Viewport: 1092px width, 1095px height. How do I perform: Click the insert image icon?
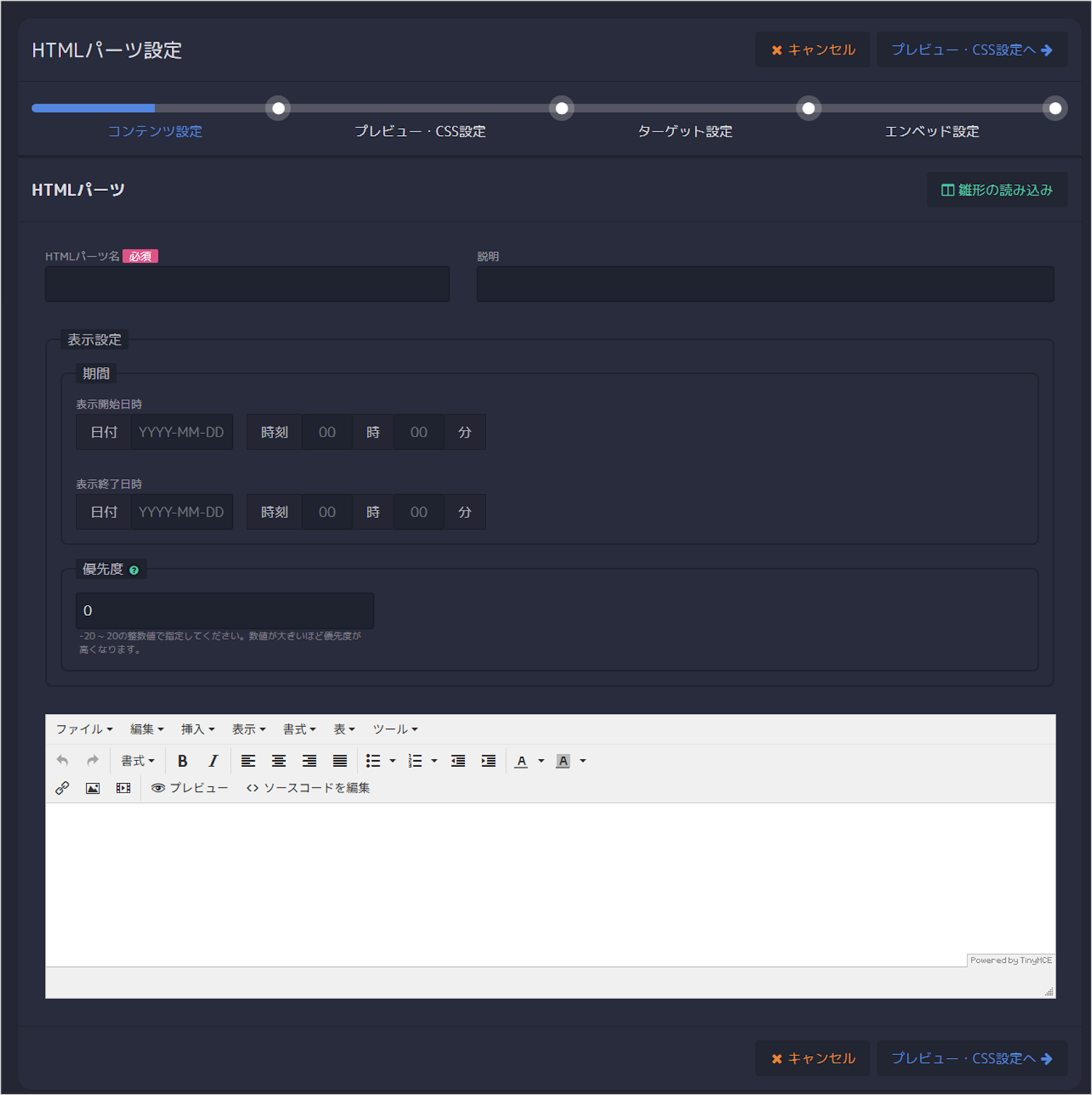click(92, 788)
